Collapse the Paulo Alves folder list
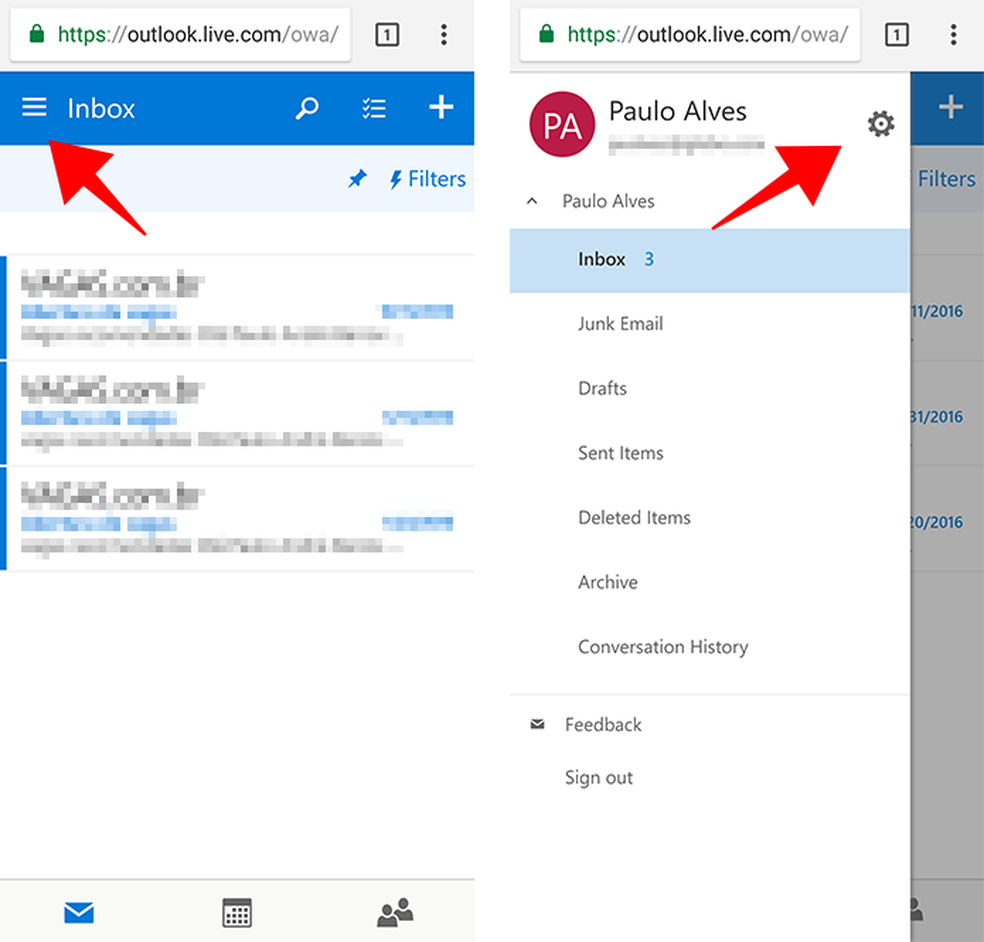984x942 pixels. point(532,201)
